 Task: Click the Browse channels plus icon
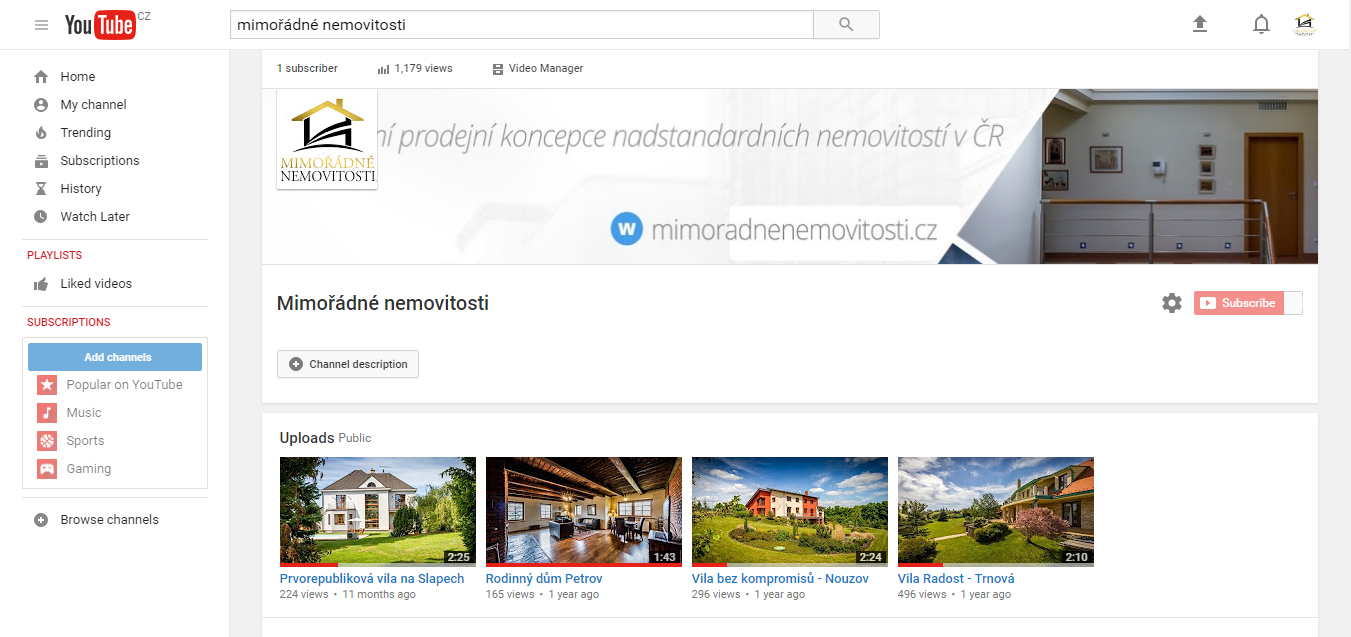(x=41, y=520)
